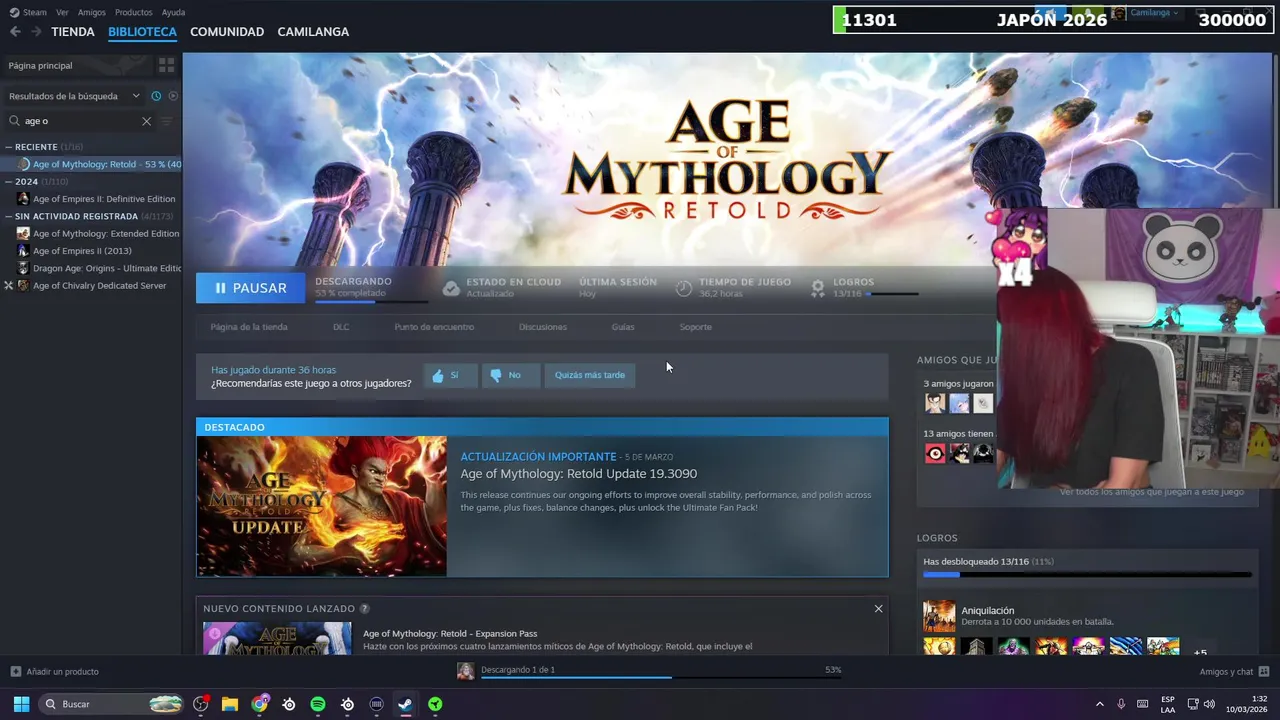Click the library search field
The image size is (1280, 720).
click(80, 121)
